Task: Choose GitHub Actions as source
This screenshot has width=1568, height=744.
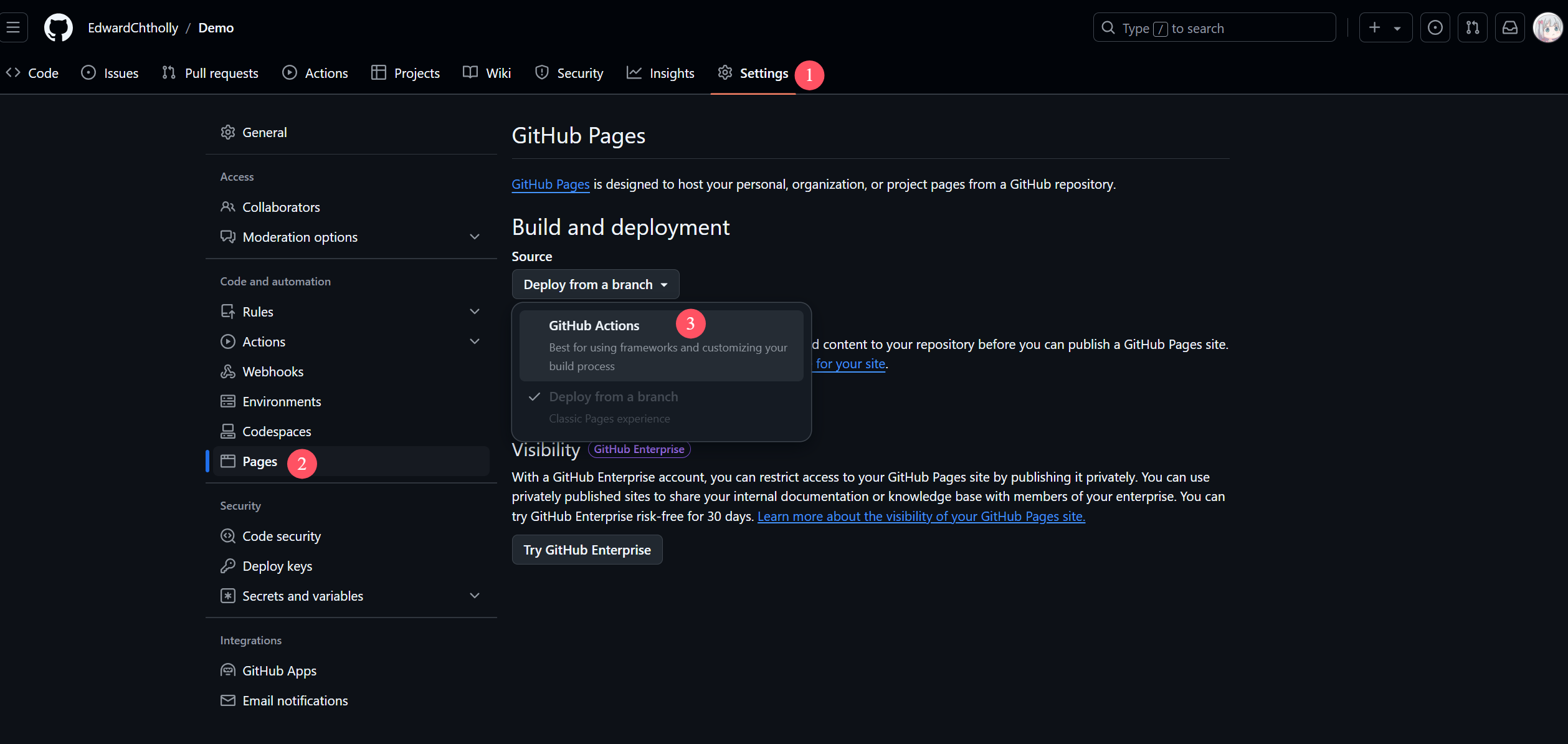Action: pyautogui.click(x=661, y=345)
